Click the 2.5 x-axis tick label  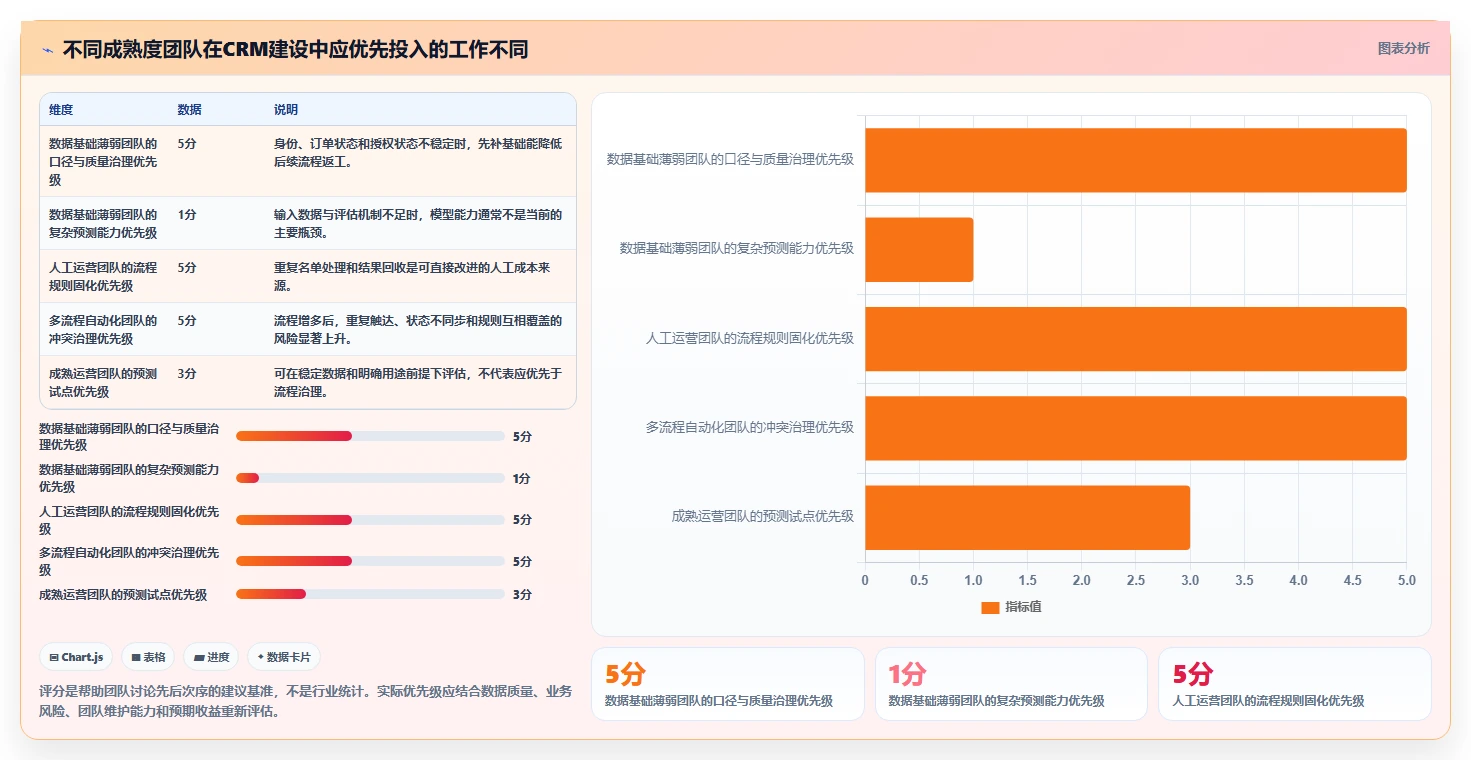coord(1136,580)
